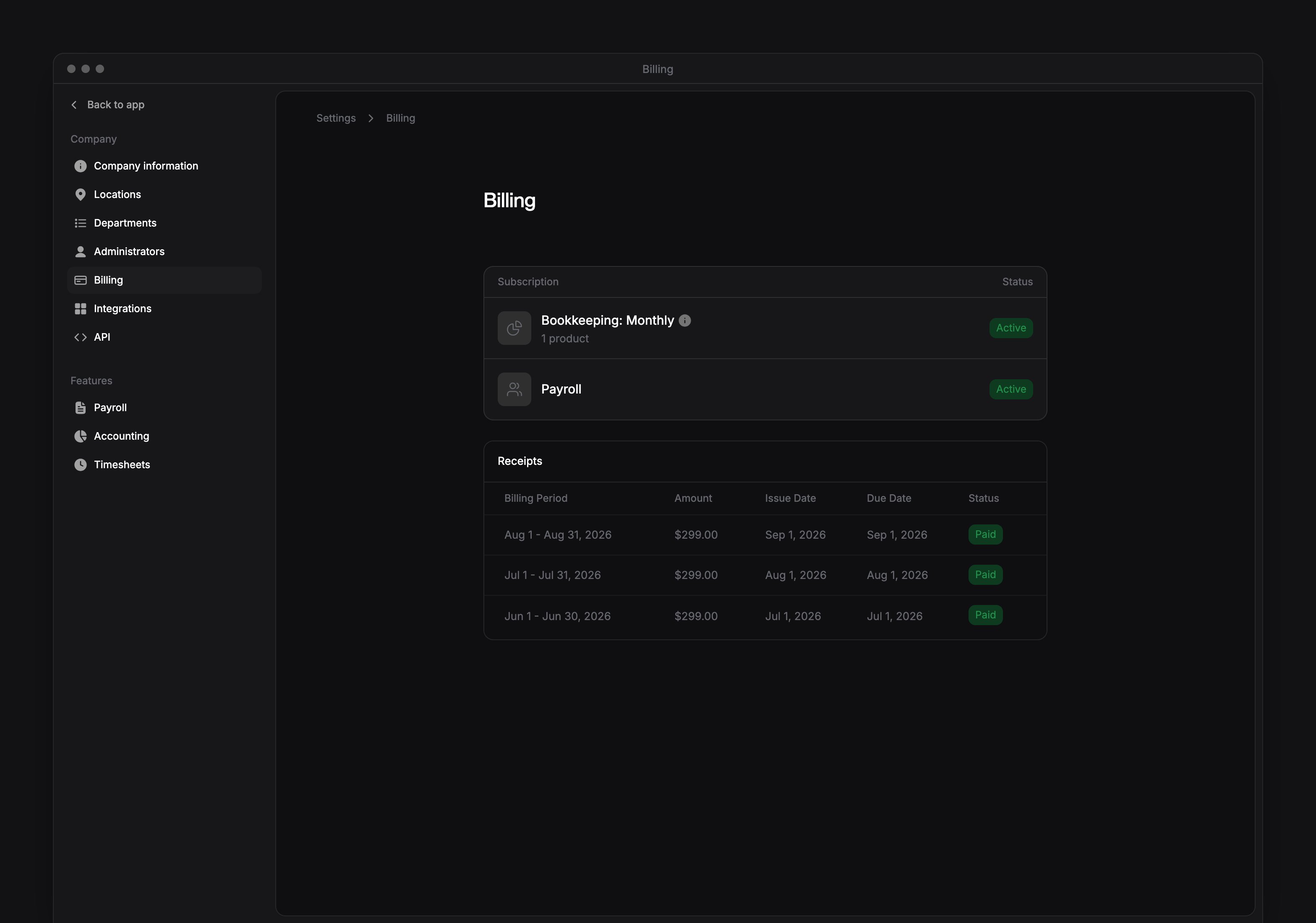The image size is (1316, 923).
Task: Click the Settings breadcrumb link
Action: [336, 118]
